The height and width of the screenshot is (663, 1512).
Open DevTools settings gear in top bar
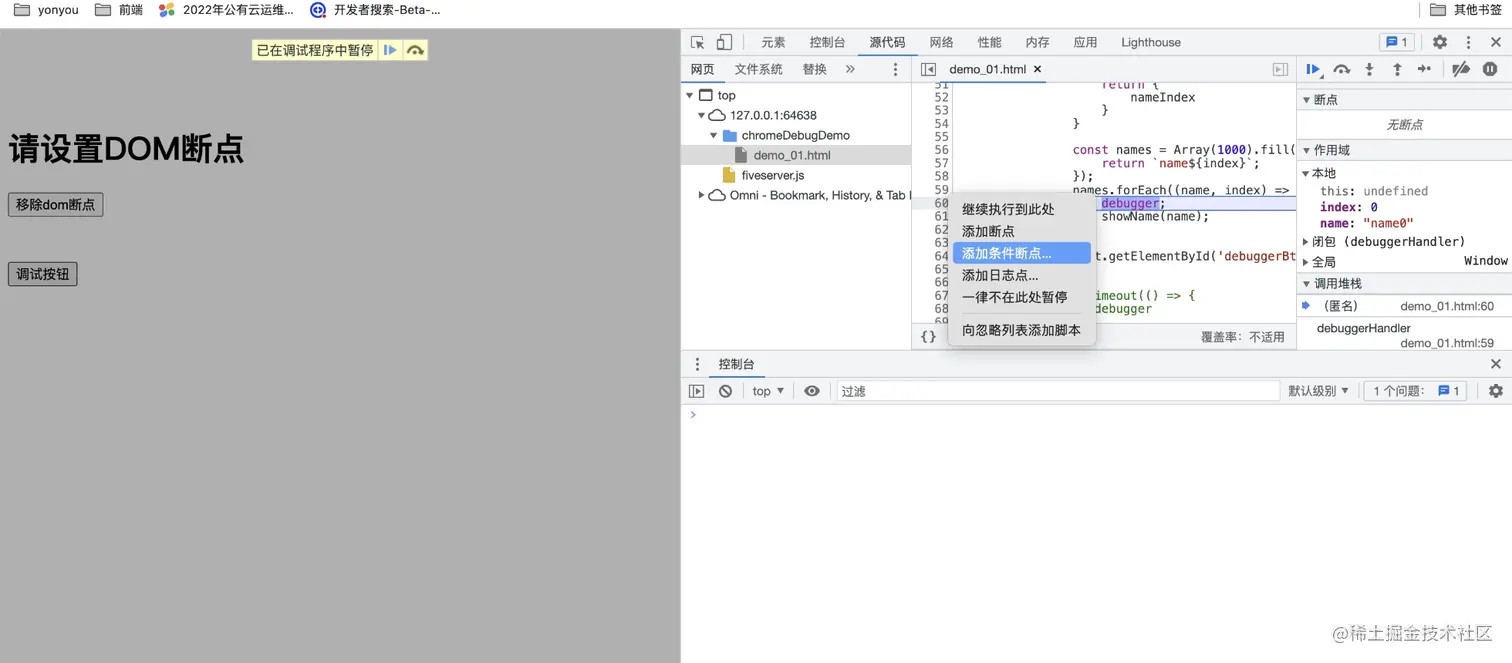tap(1440, 42)
